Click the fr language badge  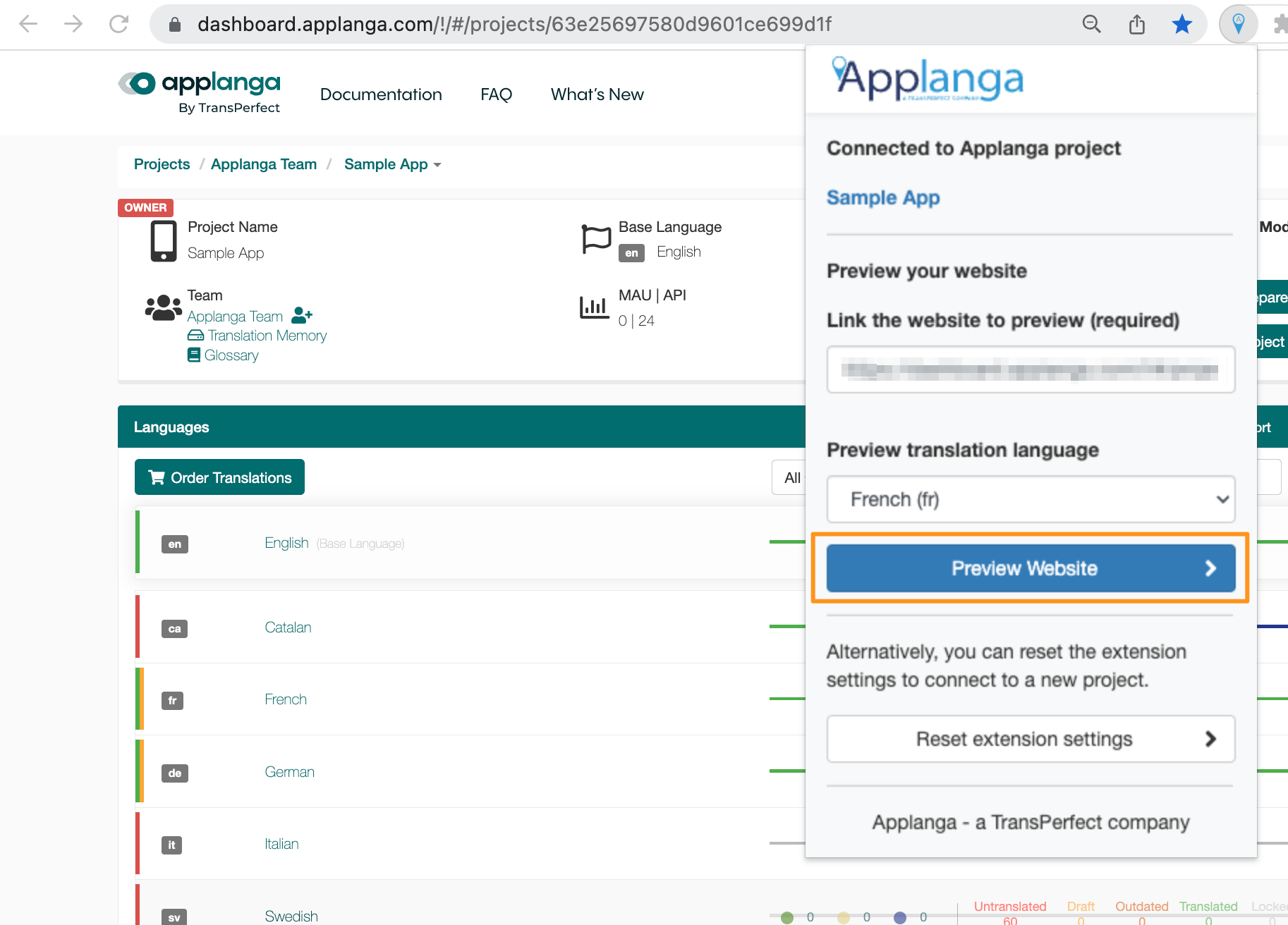(172, 701)
